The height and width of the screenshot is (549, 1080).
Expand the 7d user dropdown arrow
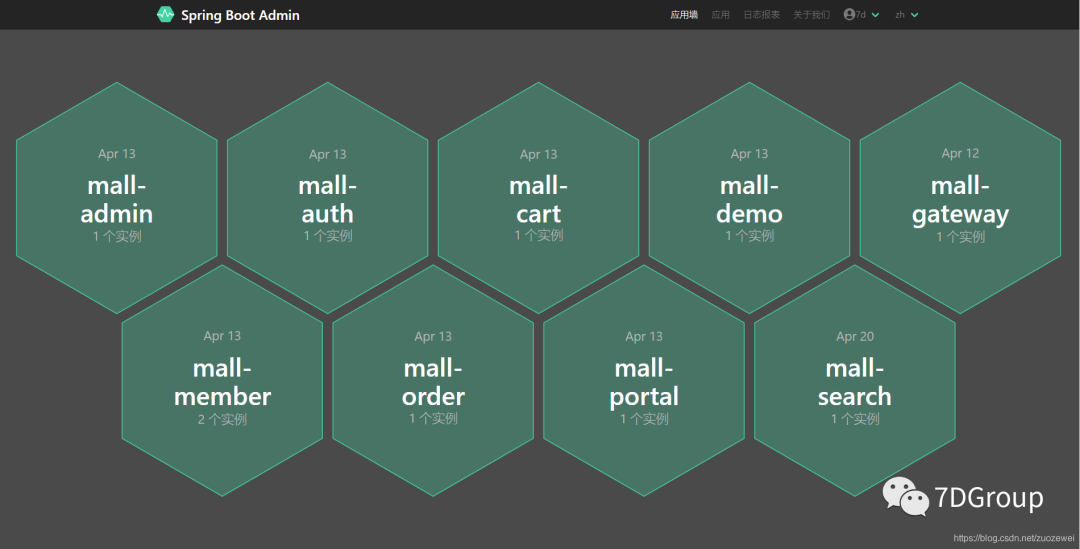click(875, 15)
